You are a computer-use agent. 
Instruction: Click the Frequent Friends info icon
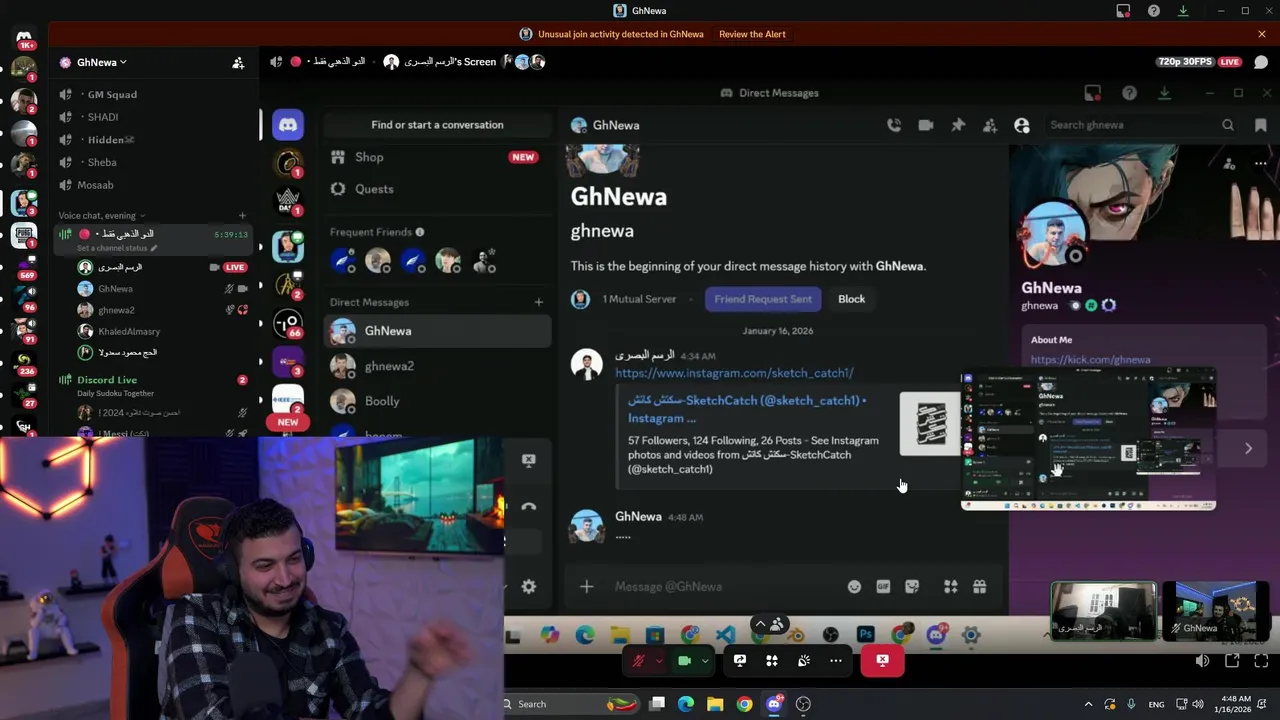pos(420,232)
